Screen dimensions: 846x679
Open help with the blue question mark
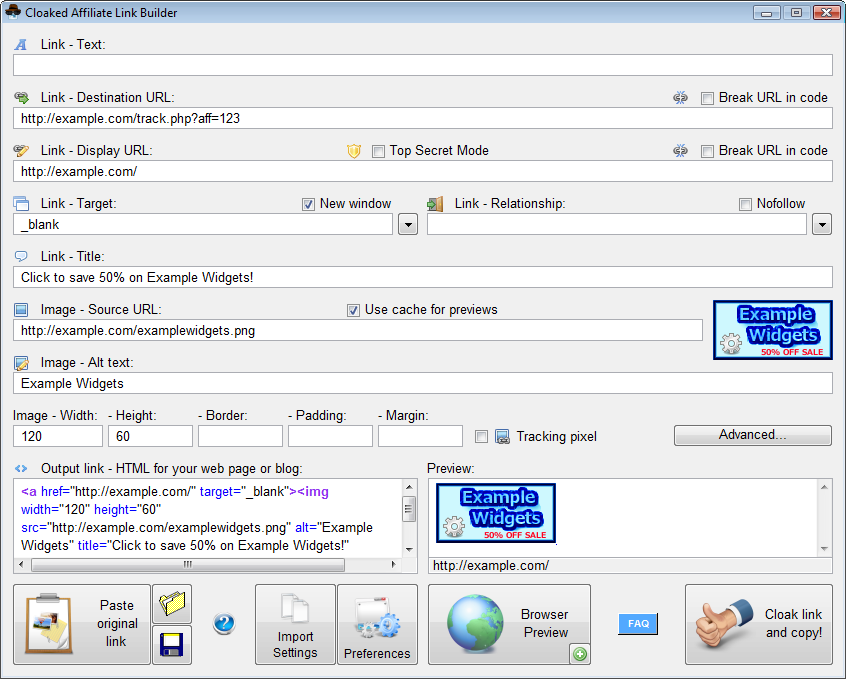[224, 624]
